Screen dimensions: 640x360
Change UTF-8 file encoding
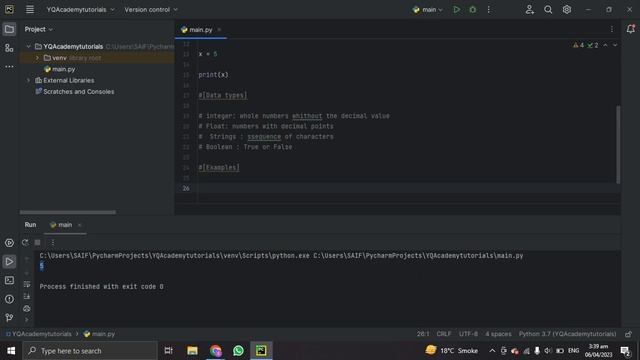point(468,334)
